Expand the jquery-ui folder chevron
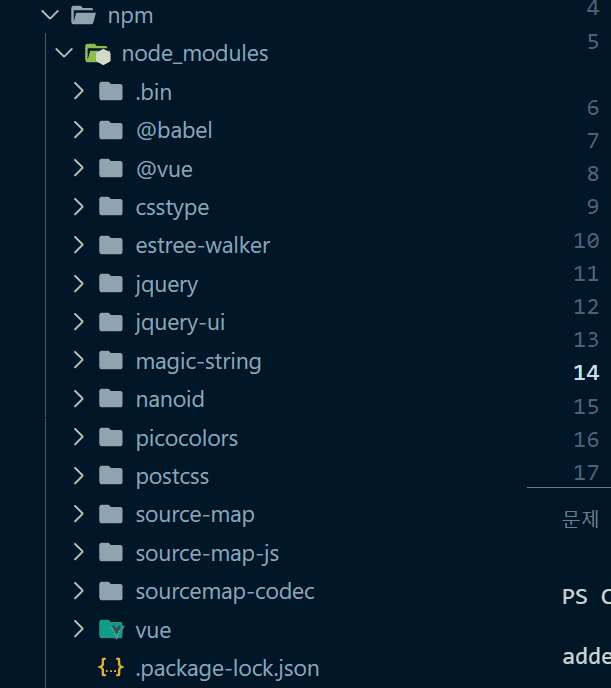Viewport: 611px width, 688px height. pos(79,322)
